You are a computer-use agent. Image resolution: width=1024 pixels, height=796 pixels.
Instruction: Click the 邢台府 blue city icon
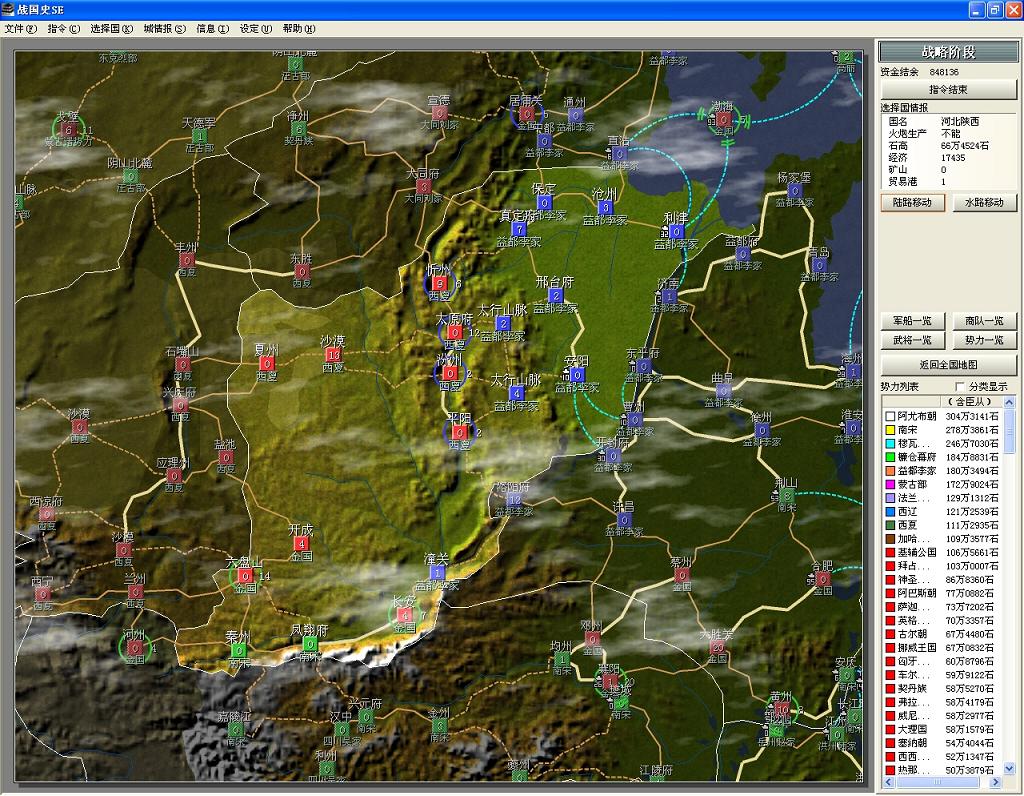coord(556,296)
